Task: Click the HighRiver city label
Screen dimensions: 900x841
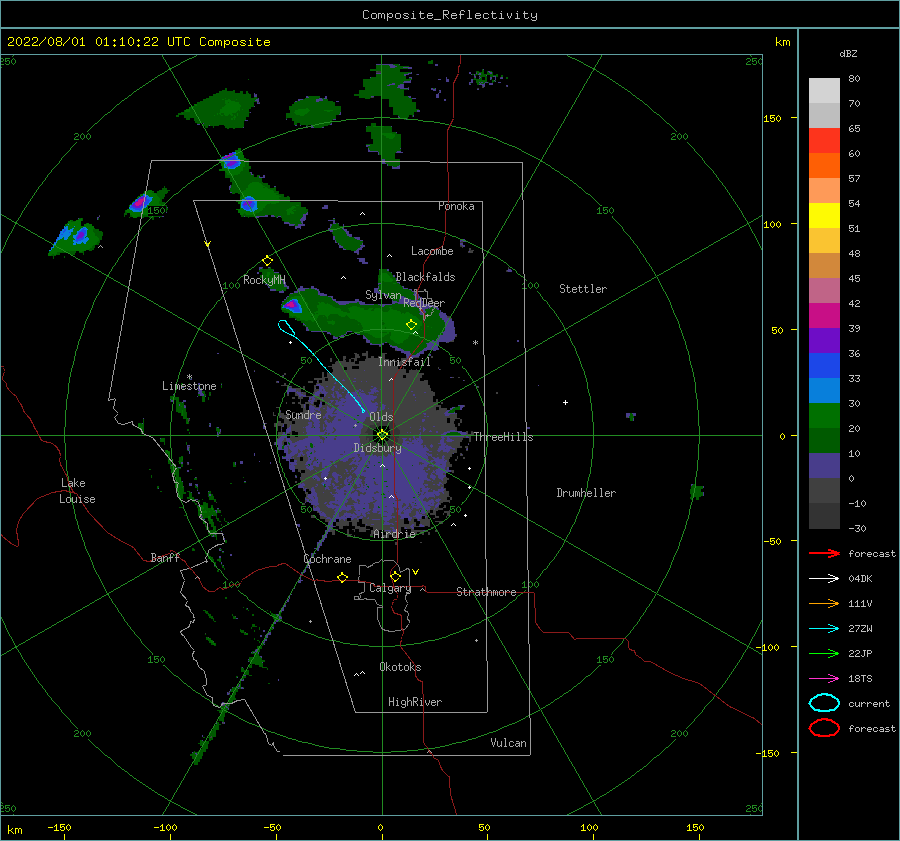Action: coord(415,702)
